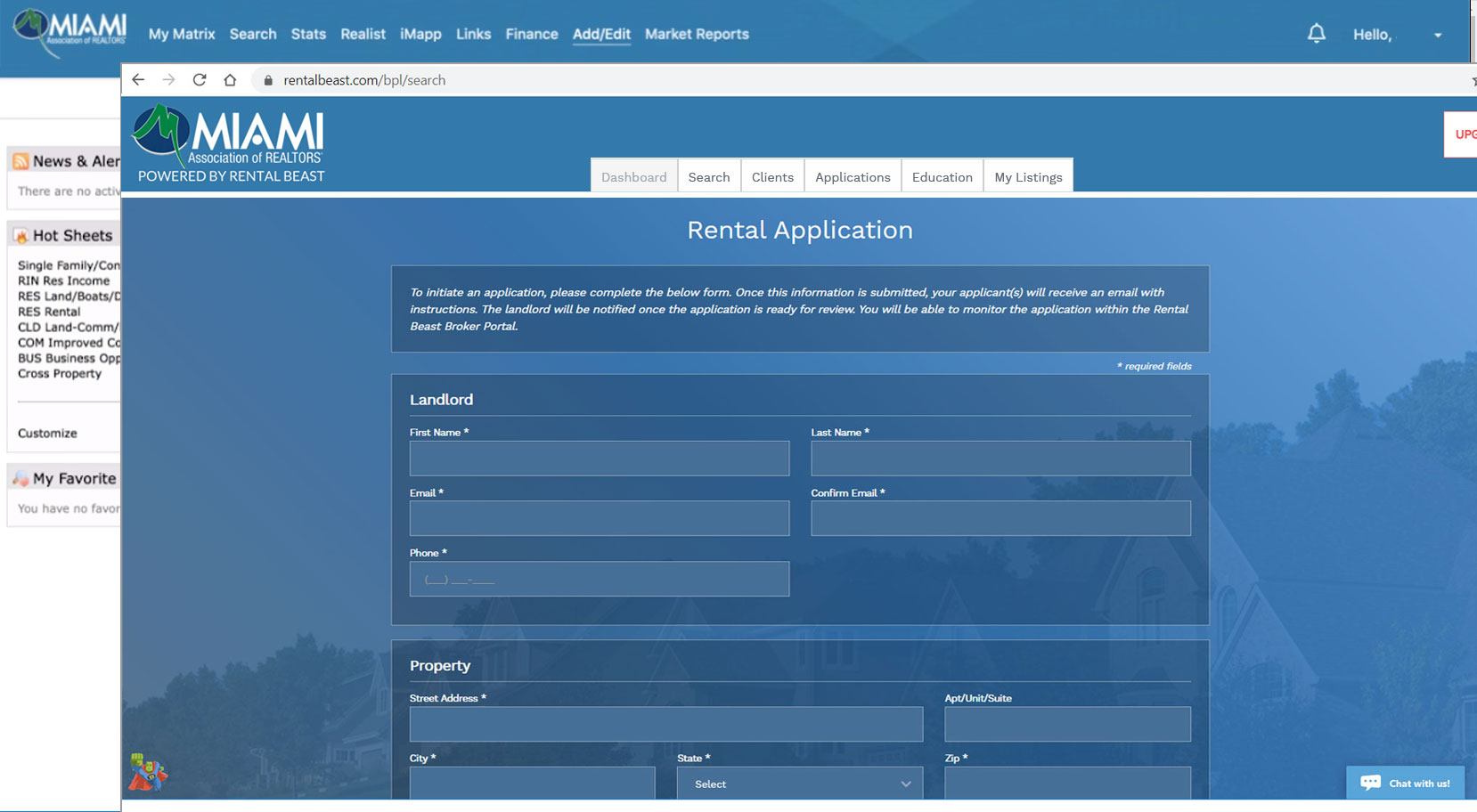Reload the rentalbeast page
Screen dimensions: 1477x812
pos(200,80)
